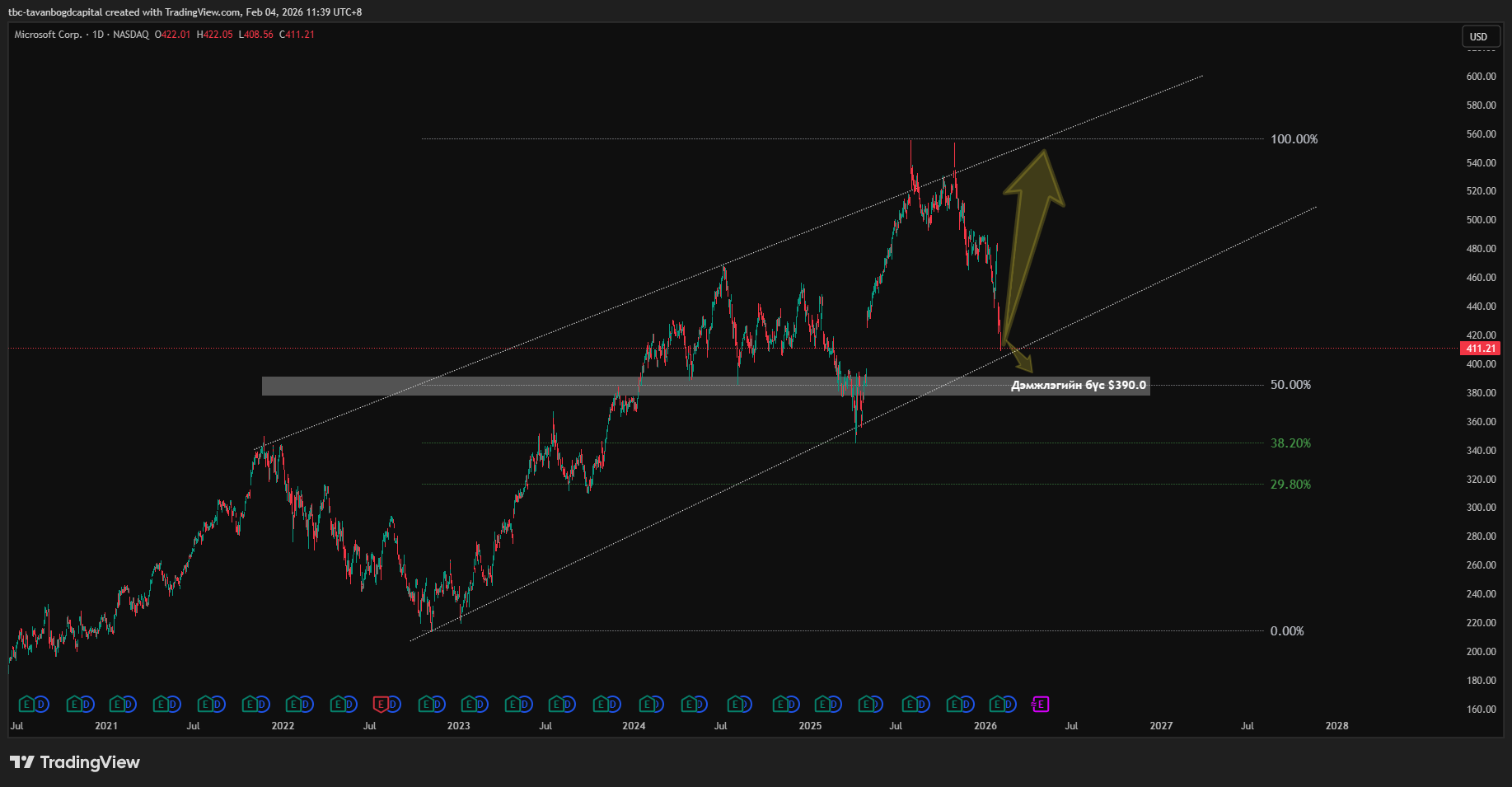Screen dimensions: 1512x787
Task: Click the red earnings marker near Jul 2022
Action: click(x=381, y=705)
